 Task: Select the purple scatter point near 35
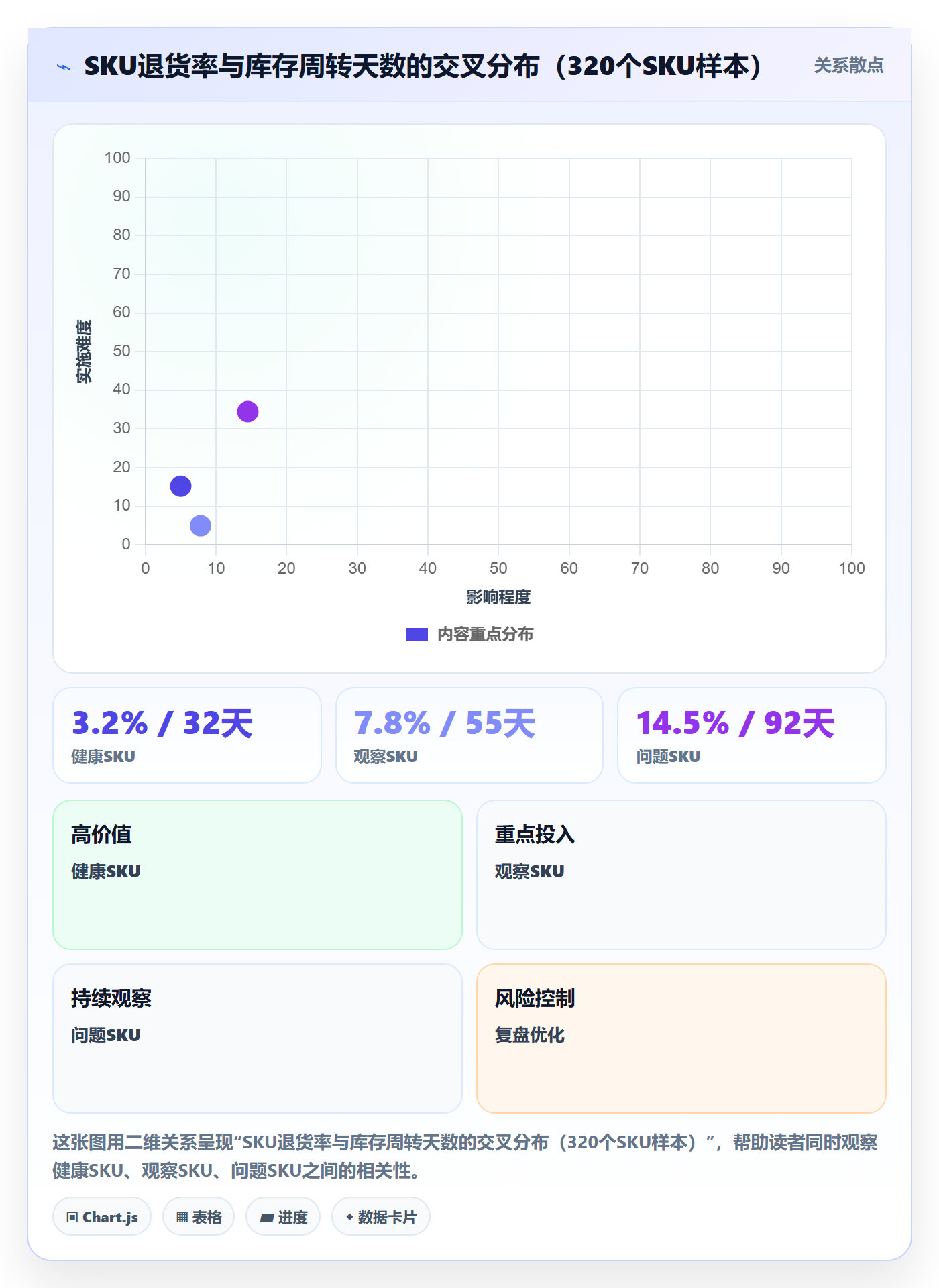coord(247,411)
